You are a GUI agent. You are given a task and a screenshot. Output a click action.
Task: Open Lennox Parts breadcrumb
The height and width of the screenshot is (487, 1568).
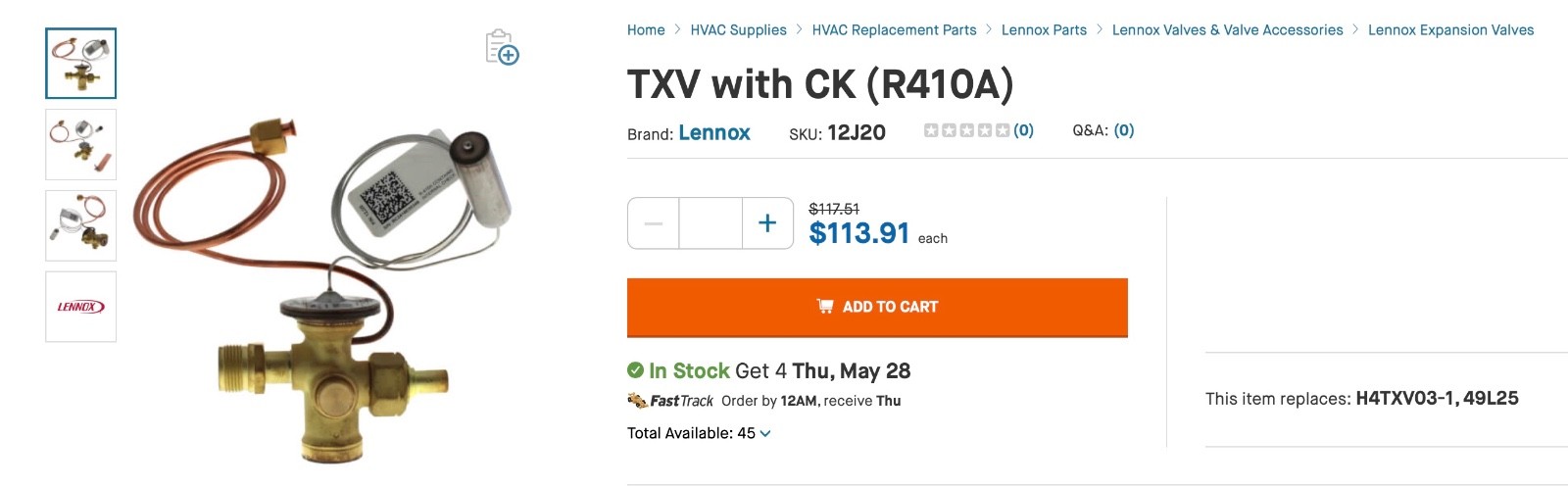coord(1044,30)
